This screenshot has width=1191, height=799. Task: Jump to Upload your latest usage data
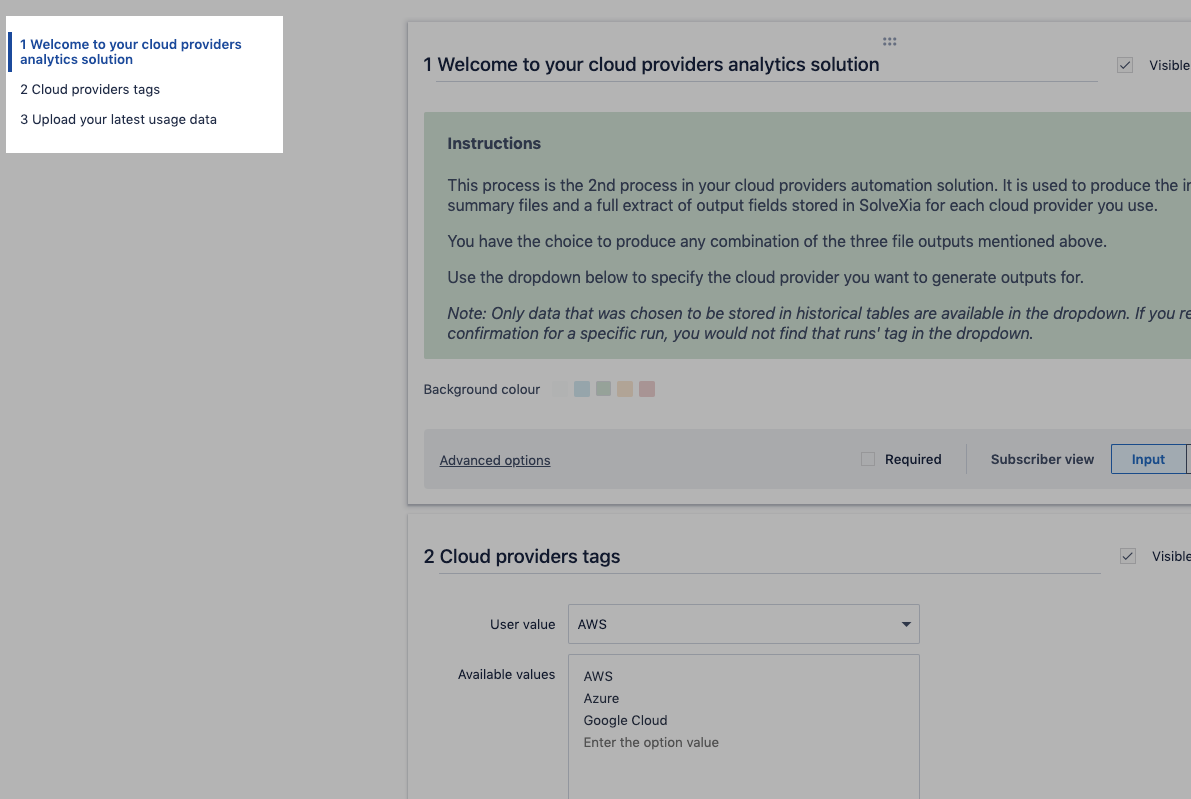pos(118,119)
